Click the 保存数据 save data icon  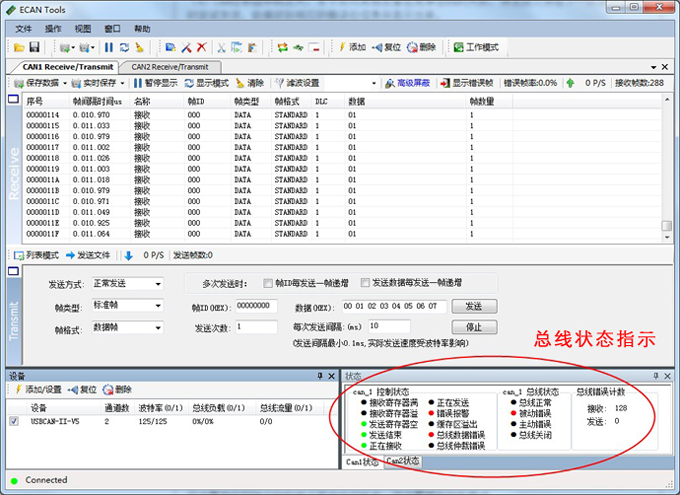42,83
